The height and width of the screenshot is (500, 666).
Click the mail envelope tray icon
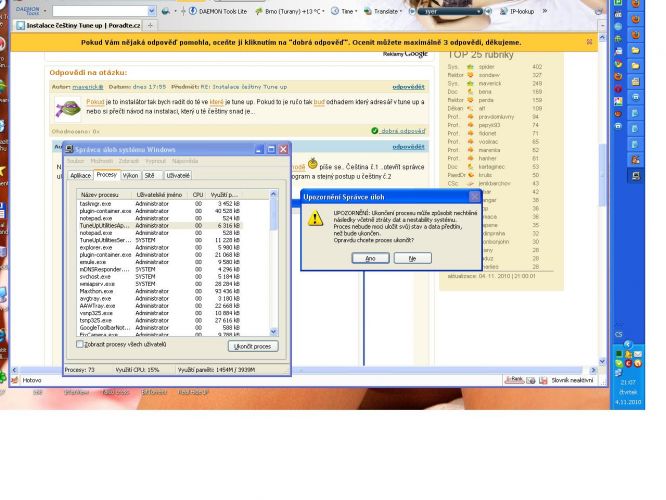click(x=638, y=354)
